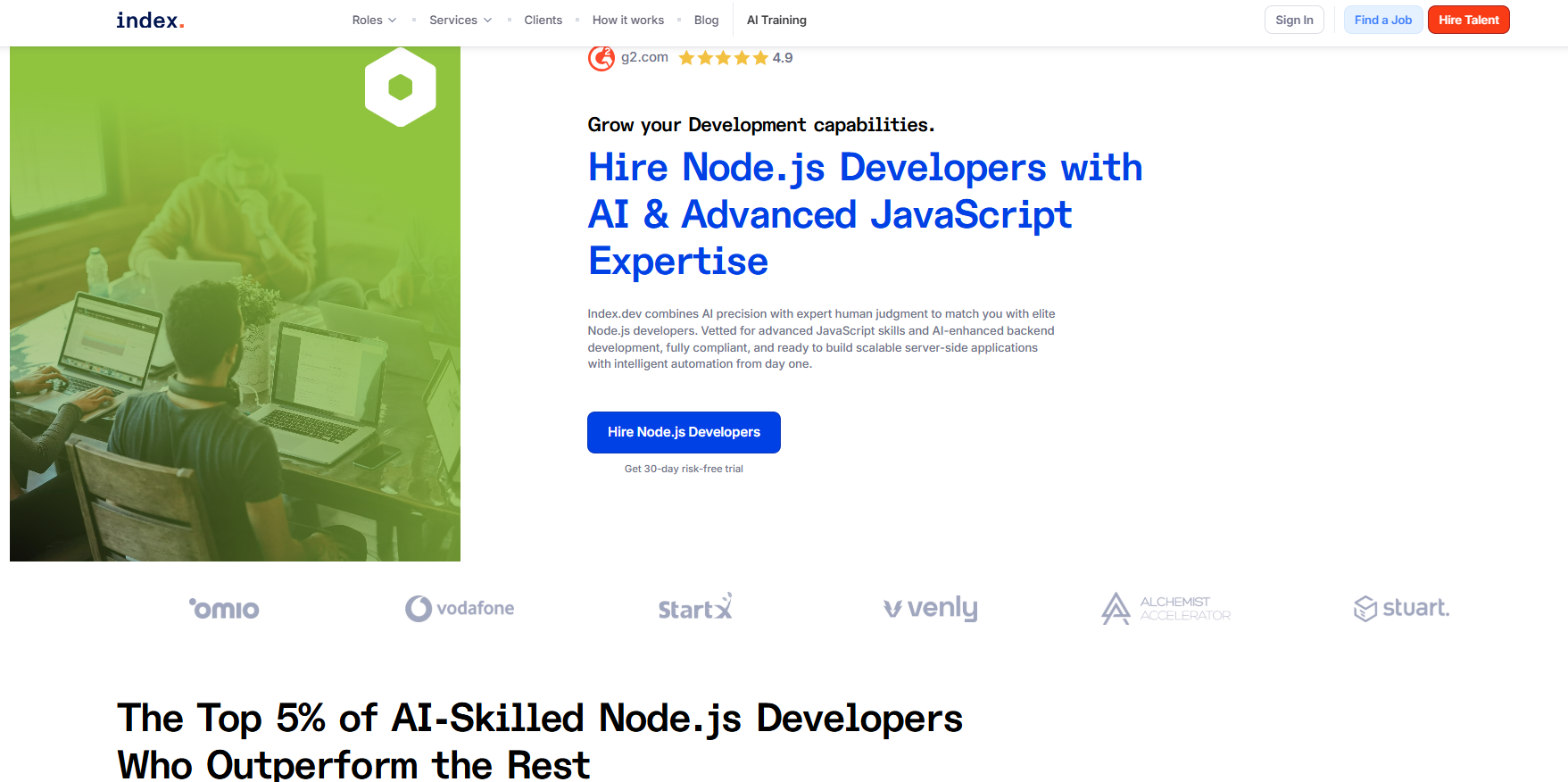The width and height of the screenshot is (1568, 782).
Task: Click the Vodafone company logo
Action: click(460, 608)
